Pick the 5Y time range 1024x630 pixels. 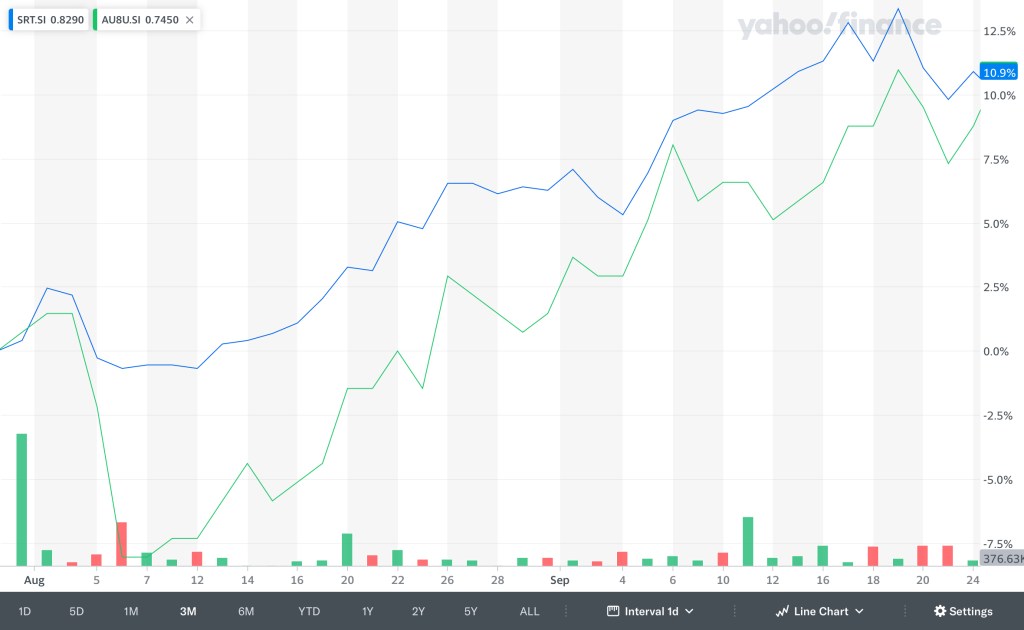471,611
